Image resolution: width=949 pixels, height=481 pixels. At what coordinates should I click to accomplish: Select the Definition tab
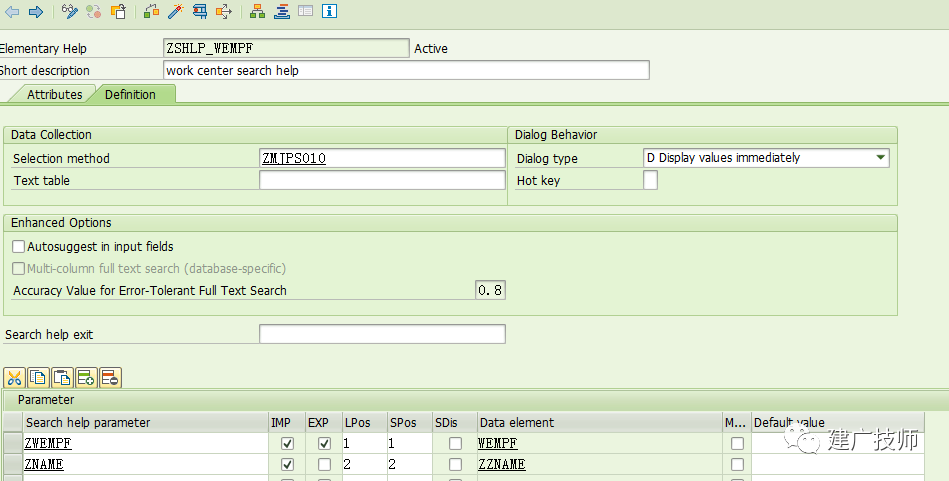130,94
